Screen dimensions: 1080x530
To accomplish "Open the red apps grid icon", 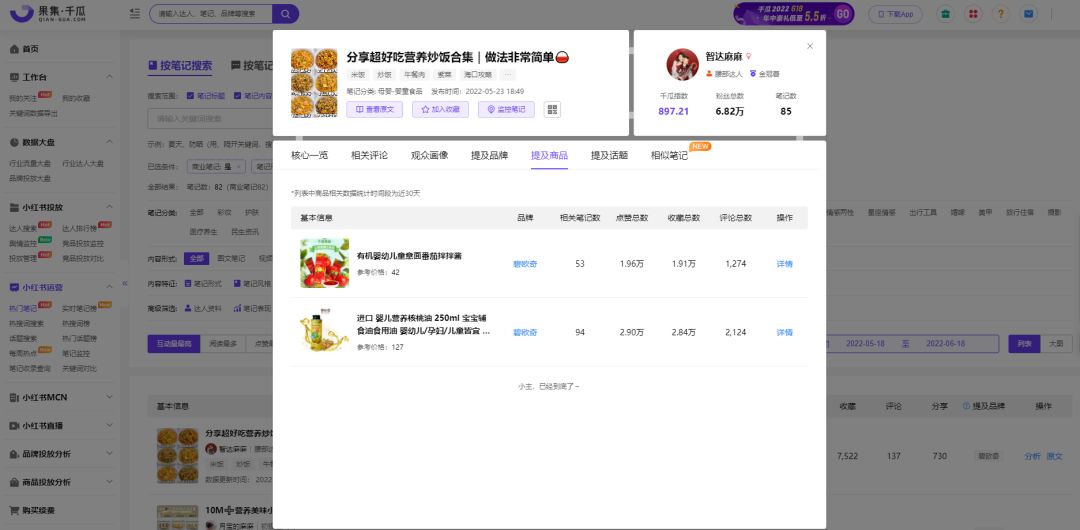I will coord(973,14).
